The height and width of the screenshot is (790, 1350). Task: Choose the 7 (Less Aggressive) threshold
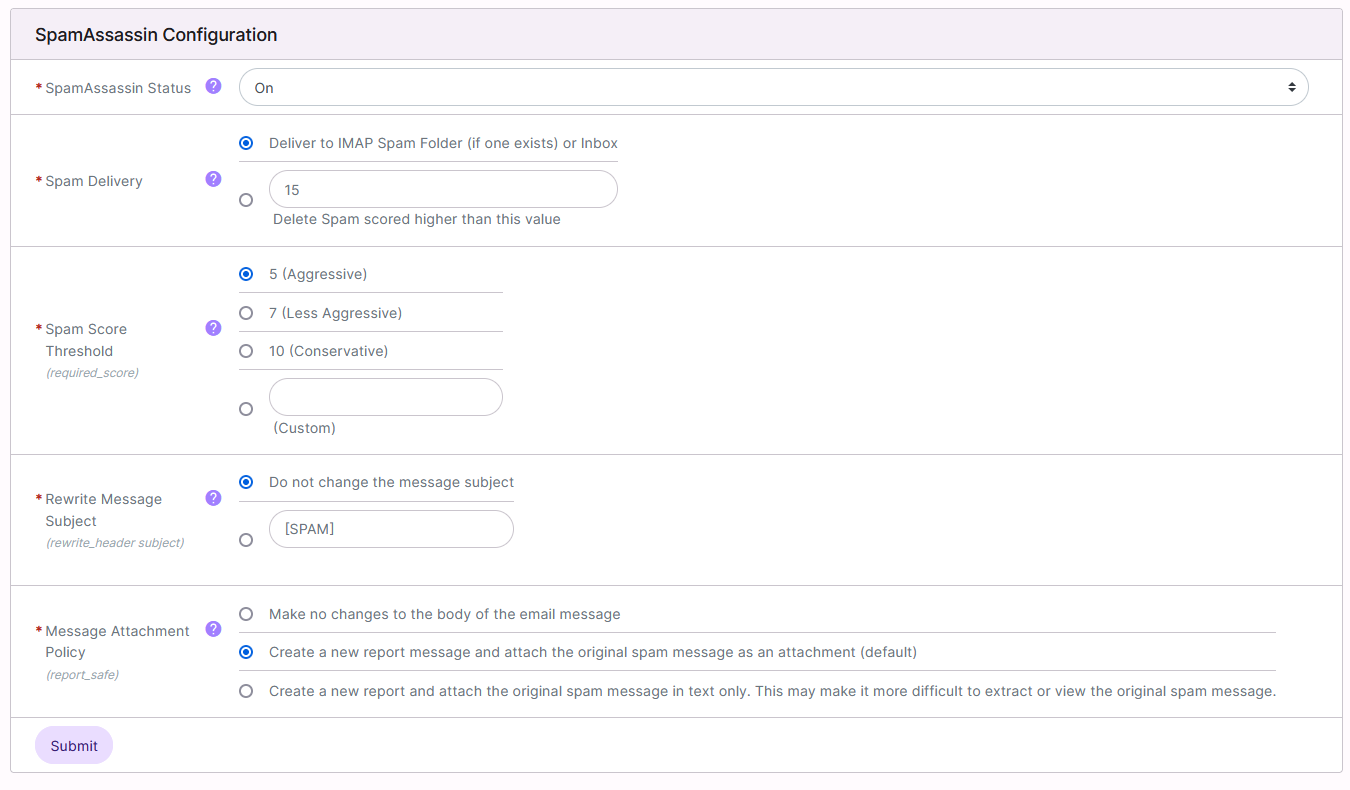tap(246, 313)
